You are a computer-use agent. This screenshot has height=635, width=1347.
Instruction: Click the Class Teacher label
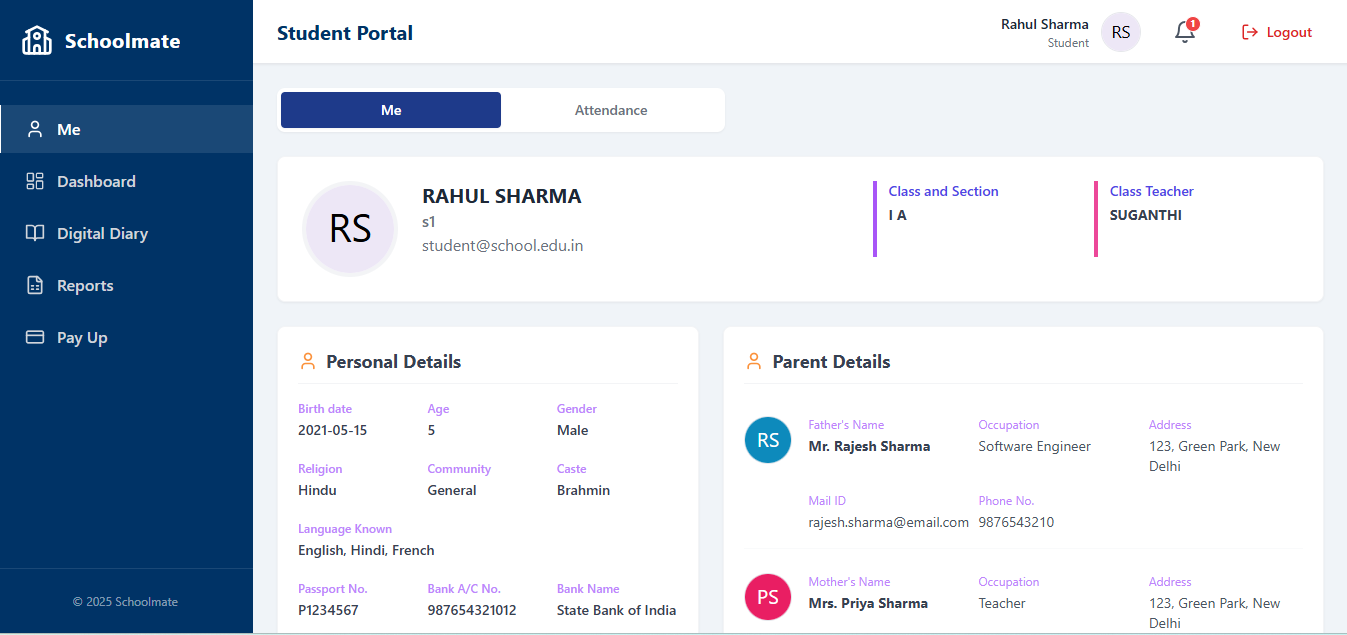1152,191
